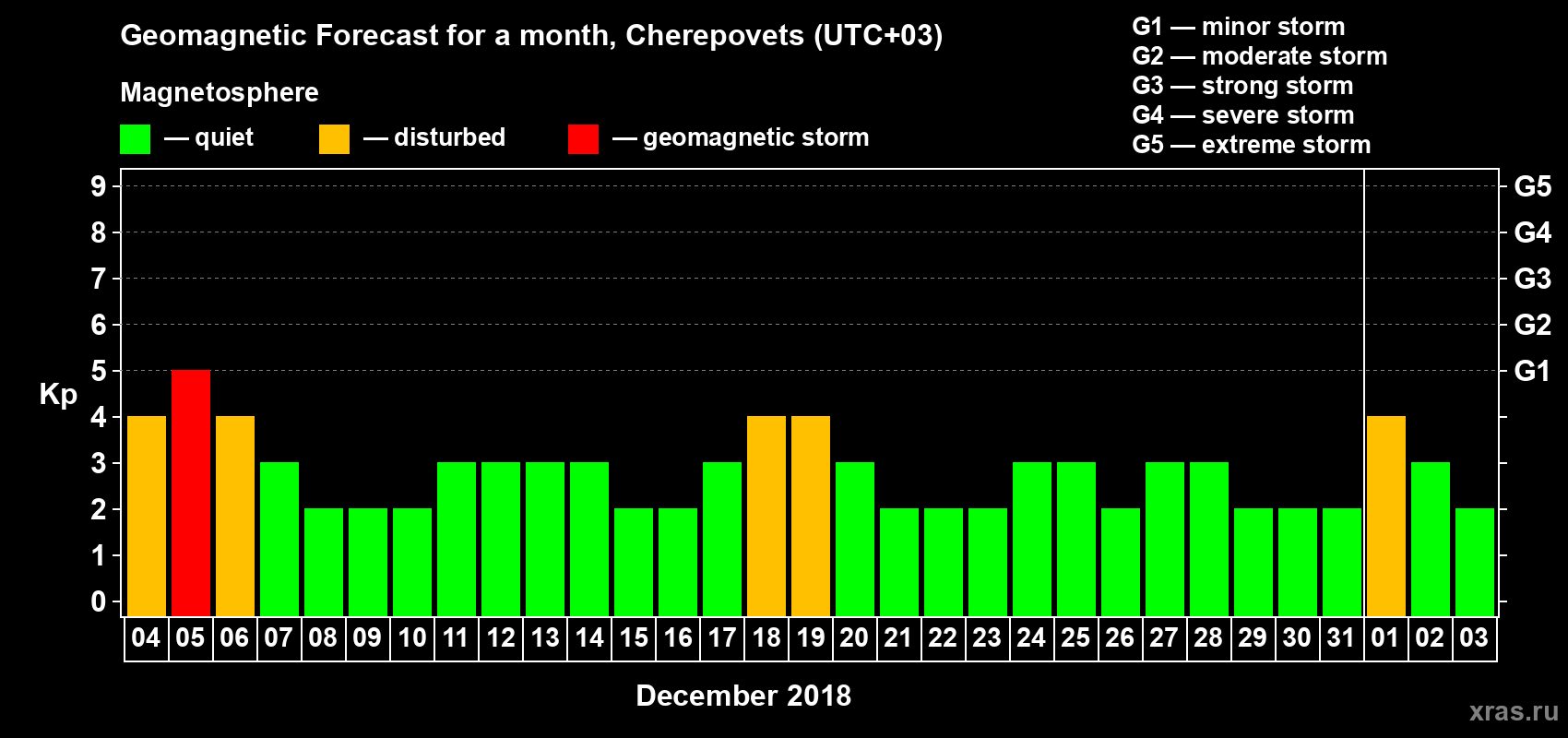The height and width of the screenshot is (738, 1568).
Task: Click the green bar for date 24
Action: click(1032, 540)
